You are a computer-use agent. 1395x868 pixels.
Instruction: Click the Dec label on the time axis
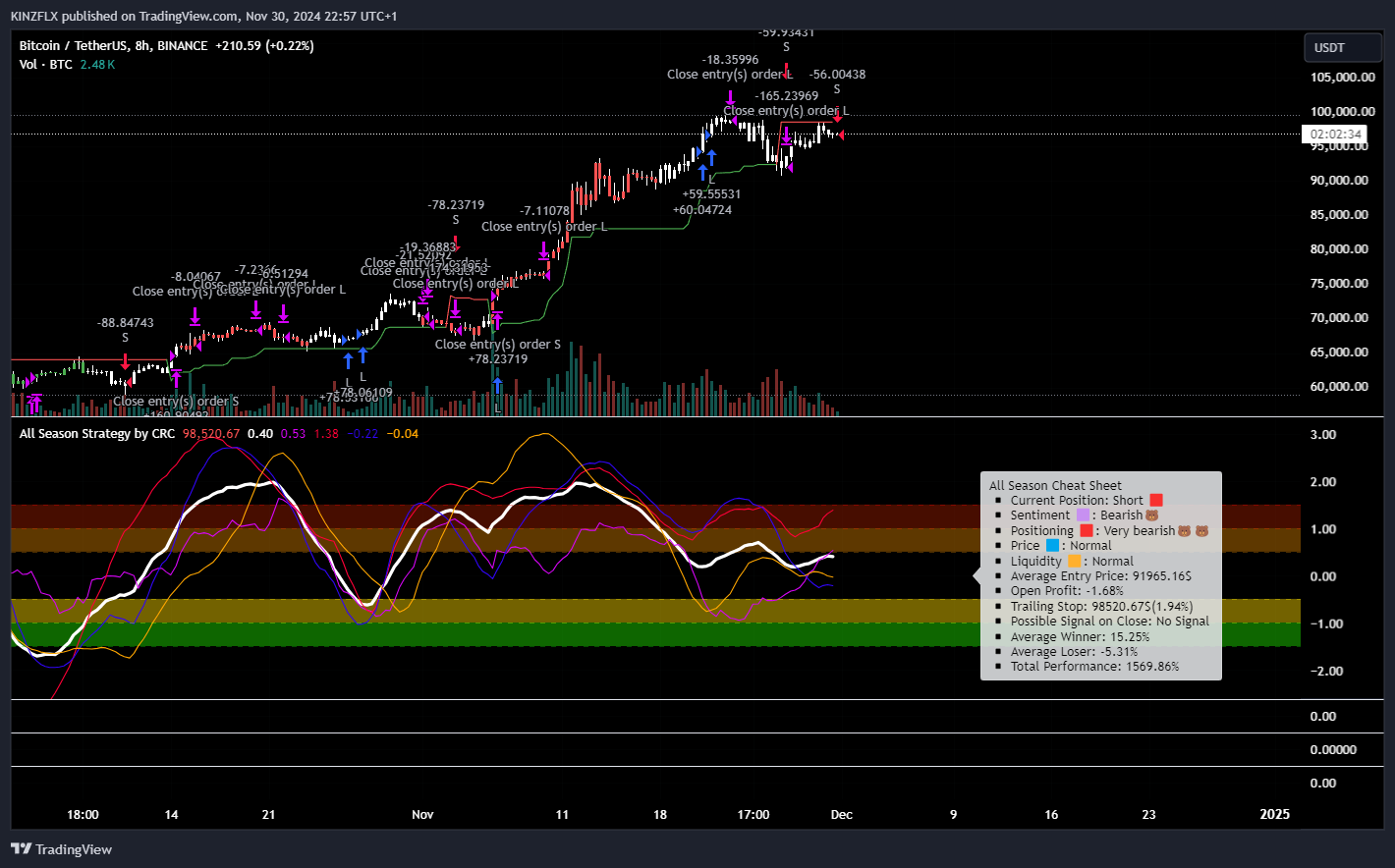(x=841, y=814)
